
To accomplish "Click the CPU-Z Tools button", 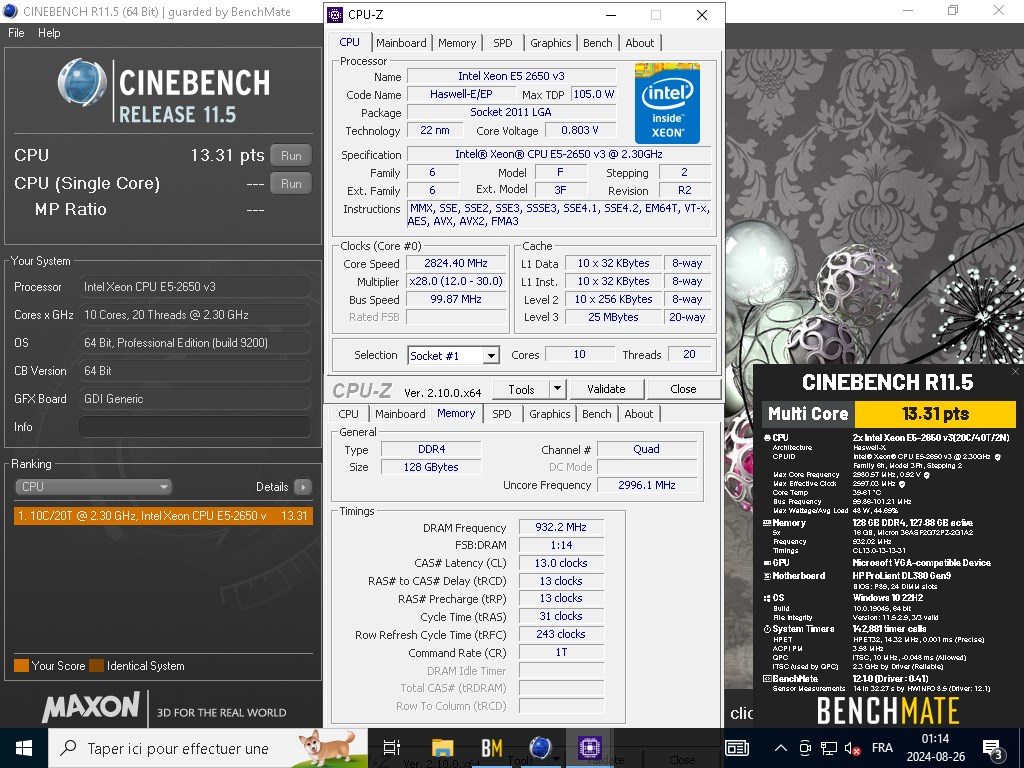I will [x=521, y=389].
